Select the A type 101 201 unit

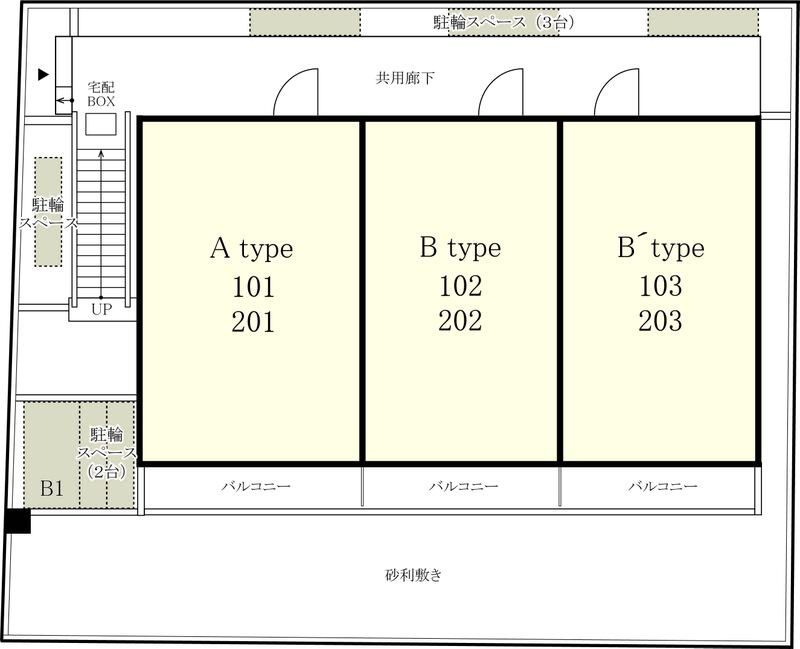coord(251,291)
